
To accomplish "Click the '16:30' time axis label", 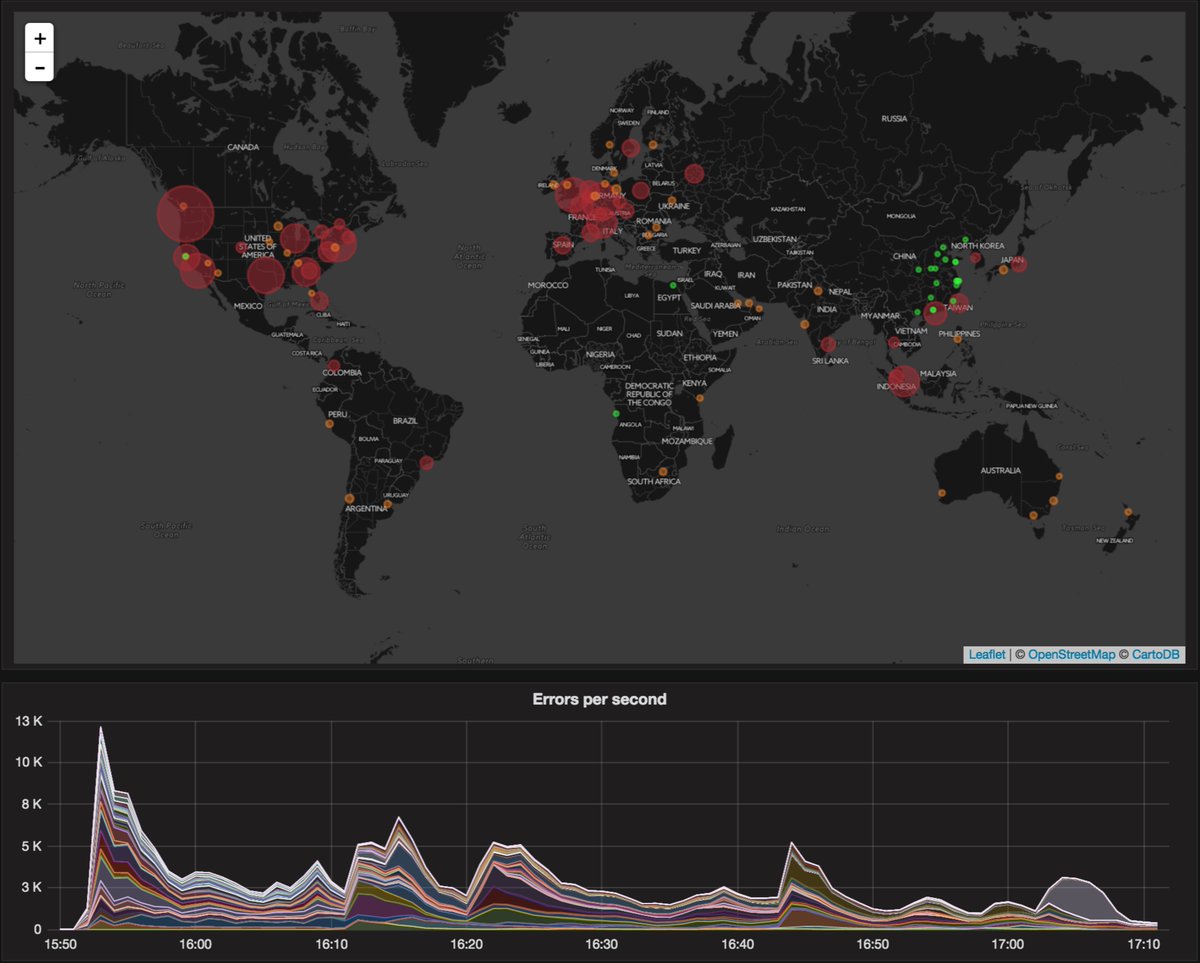I will 602,944.
